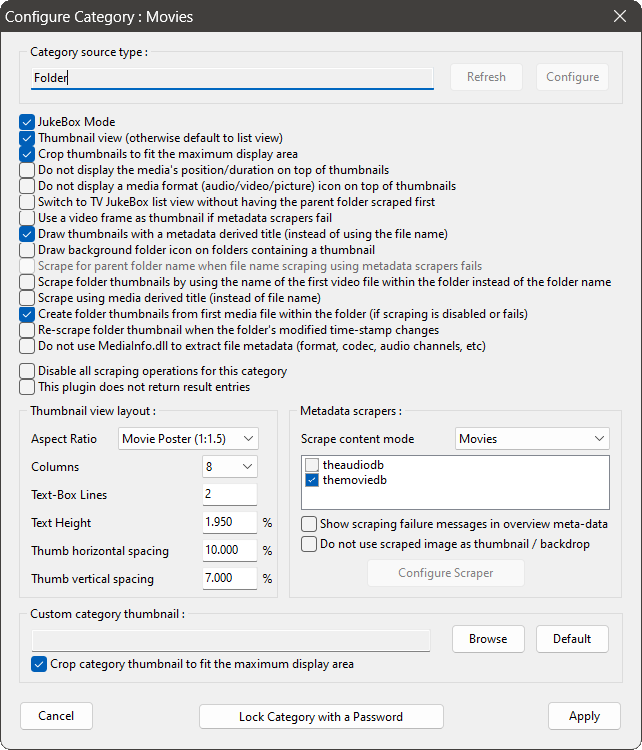
Task: Enable Scrape folder thumbnails by first video file name
Action: coord(27,282)
